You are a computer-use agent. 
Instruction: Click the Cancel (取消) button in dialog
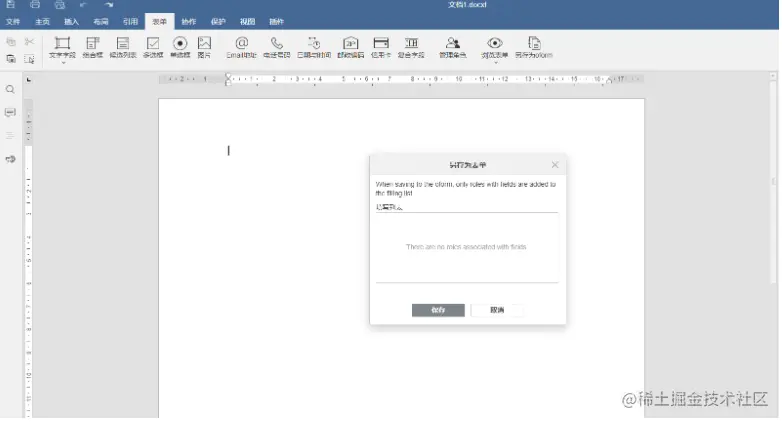coord(497,310)
